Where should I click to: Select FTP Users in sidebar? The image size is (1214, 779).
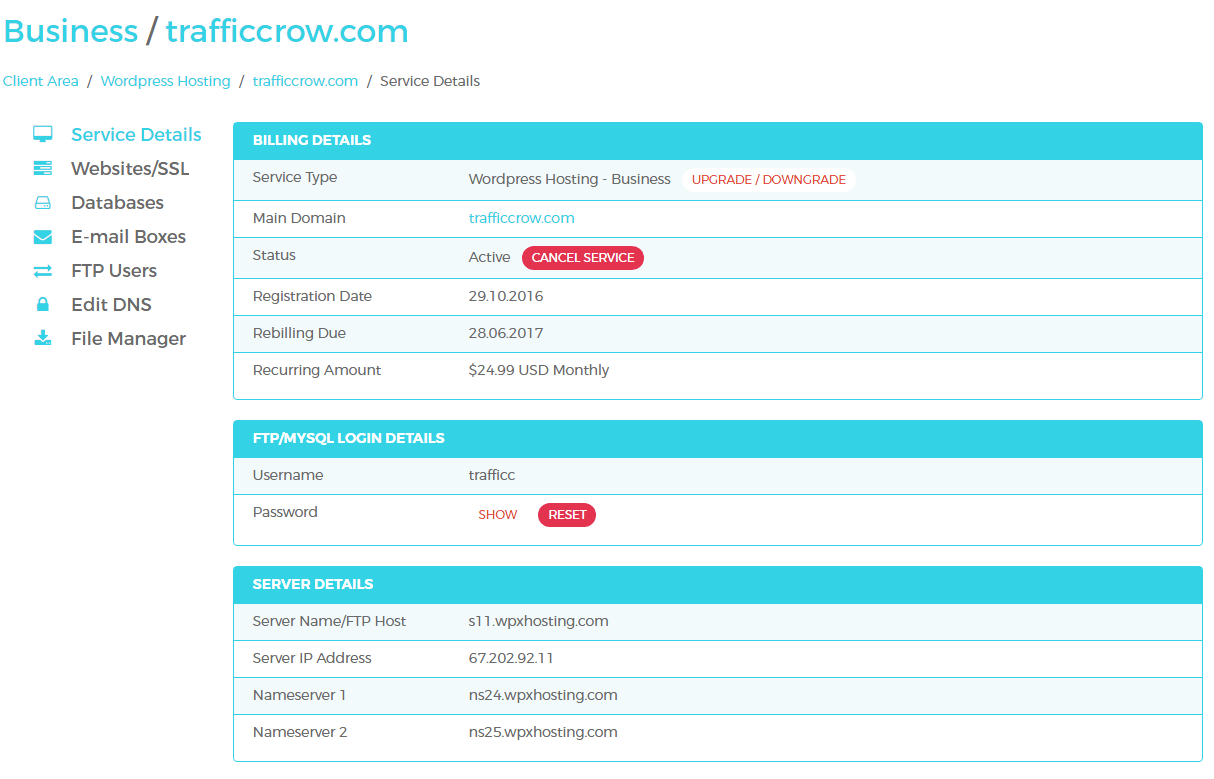click(x=114, y=271)
